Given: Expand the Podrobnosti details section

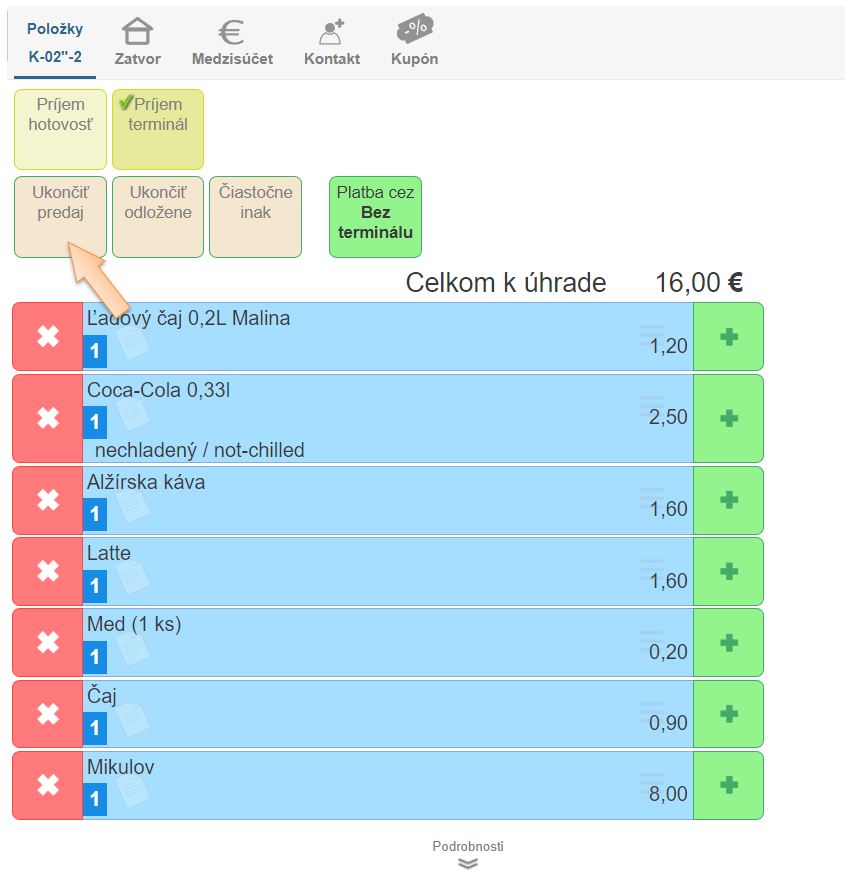Looking at the screenshot, I should tap(468, 855).
